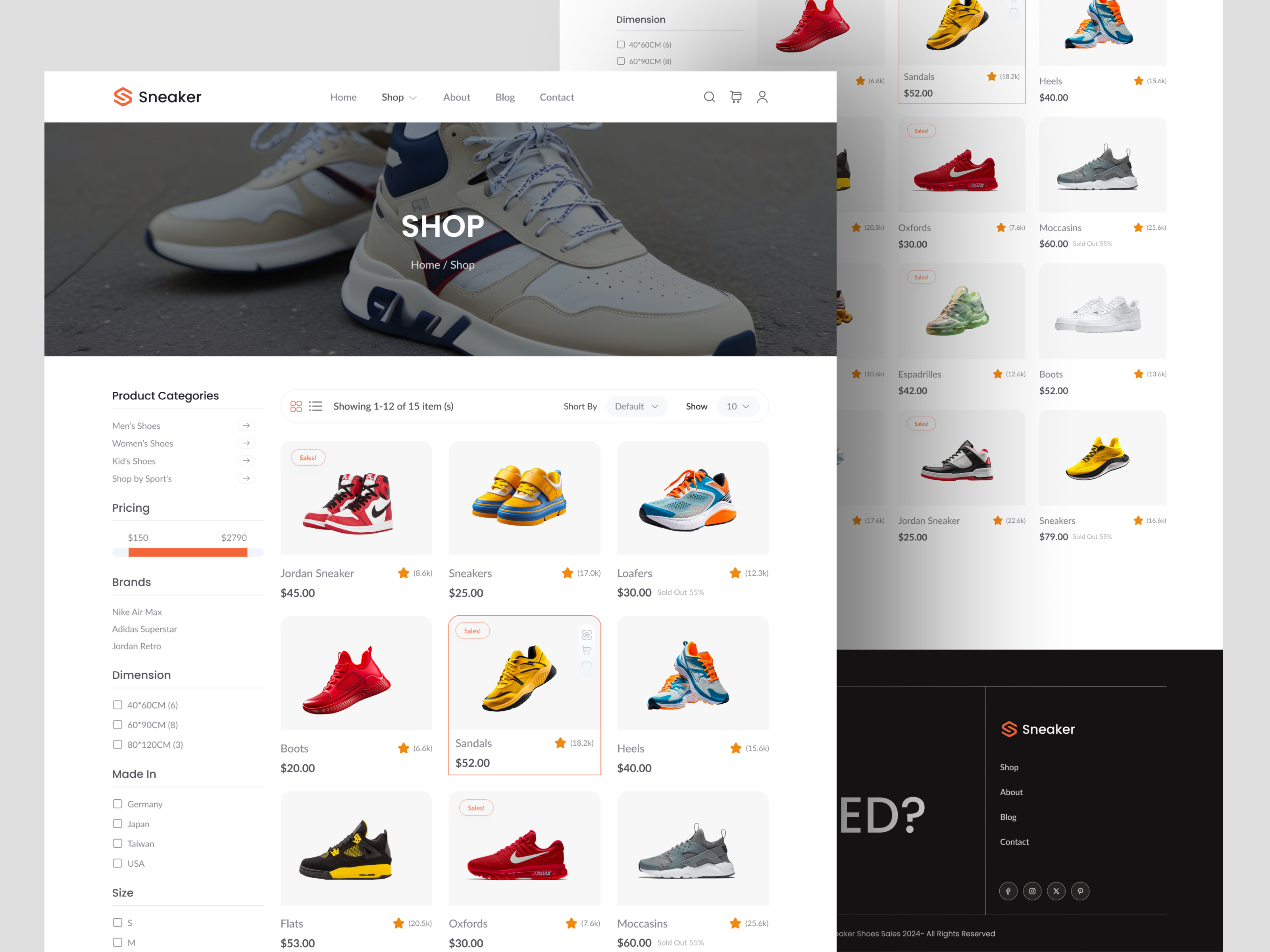Quick view the Sandals product
Viewport: 1270px width, 952px height.
[x=586, y=635]
